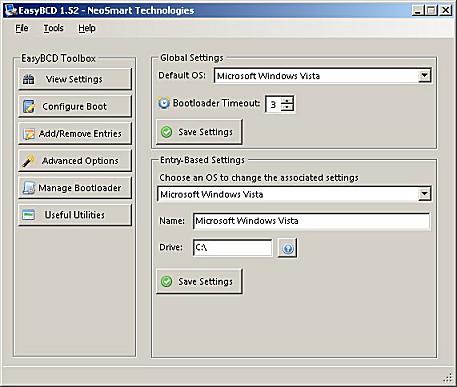Open the Add/Remove Entries page
The width and height of the screenshot is (457, 387).
coord(75,134)
